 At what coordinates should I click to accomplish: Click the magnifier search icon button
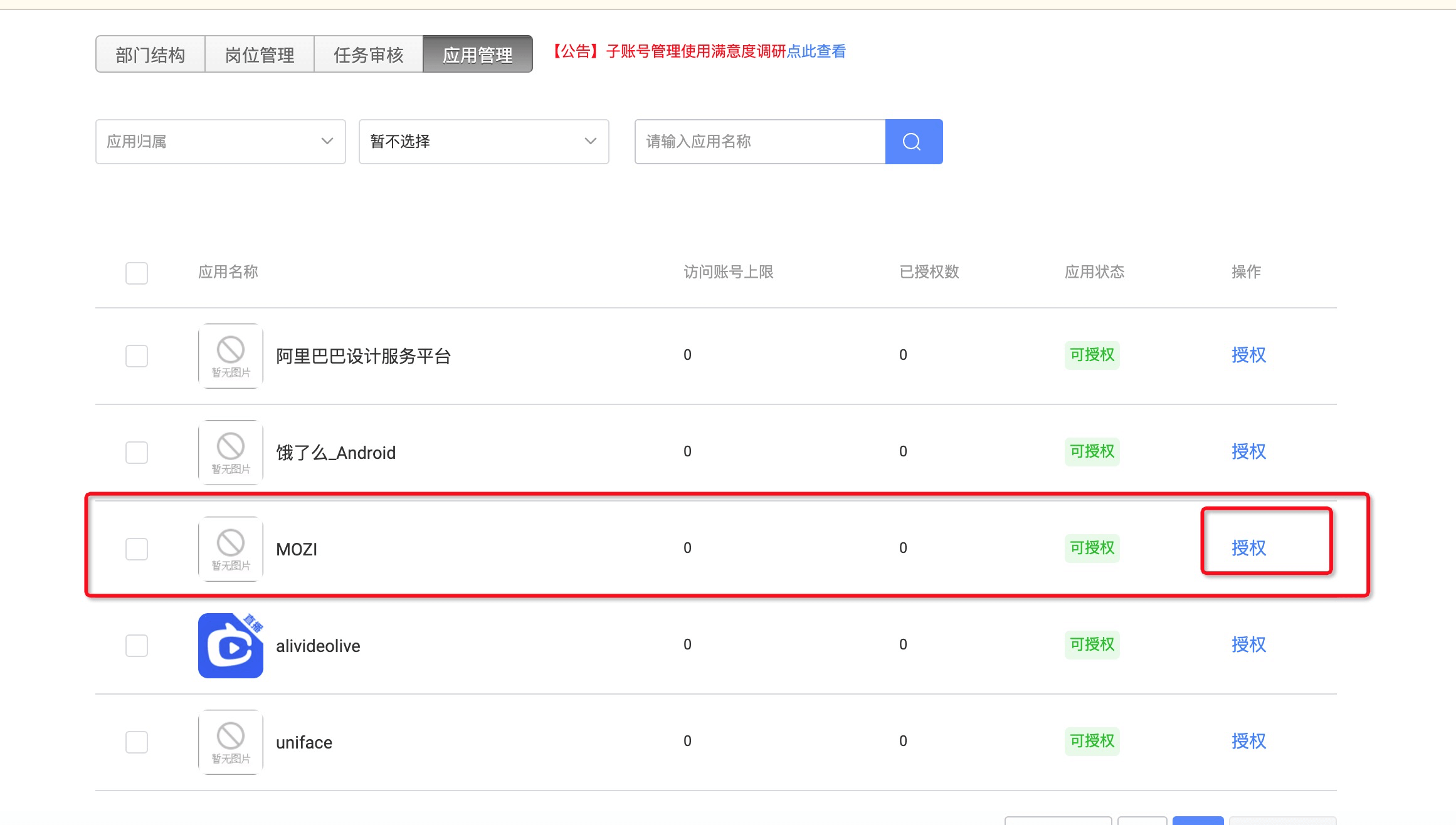tap(913, 142)
